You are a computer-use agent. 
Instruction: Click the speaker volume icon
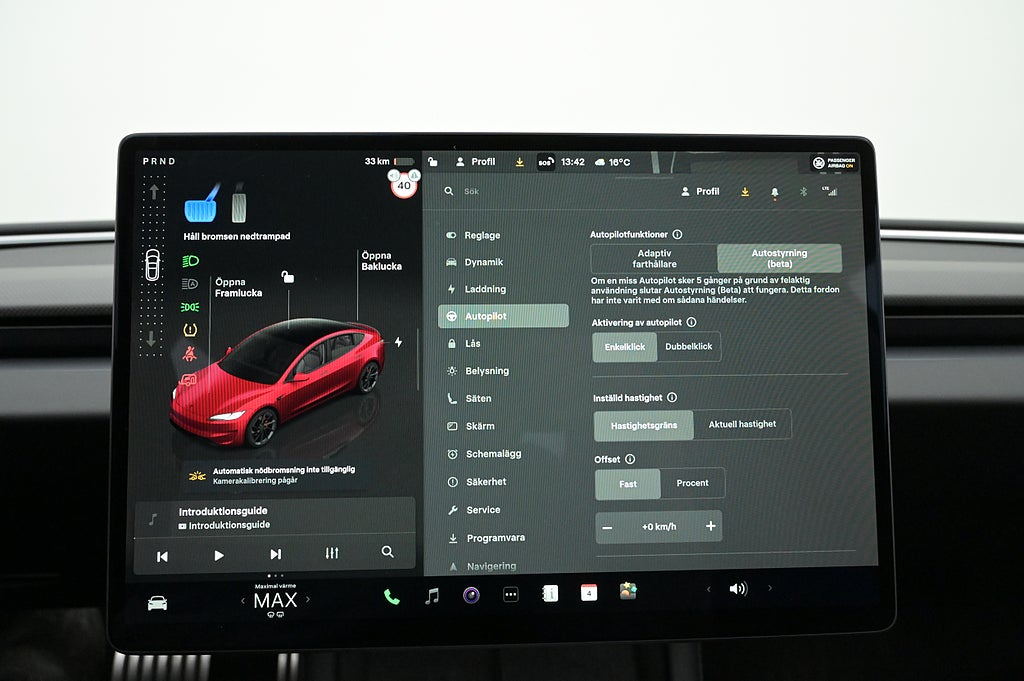[738, 589]
